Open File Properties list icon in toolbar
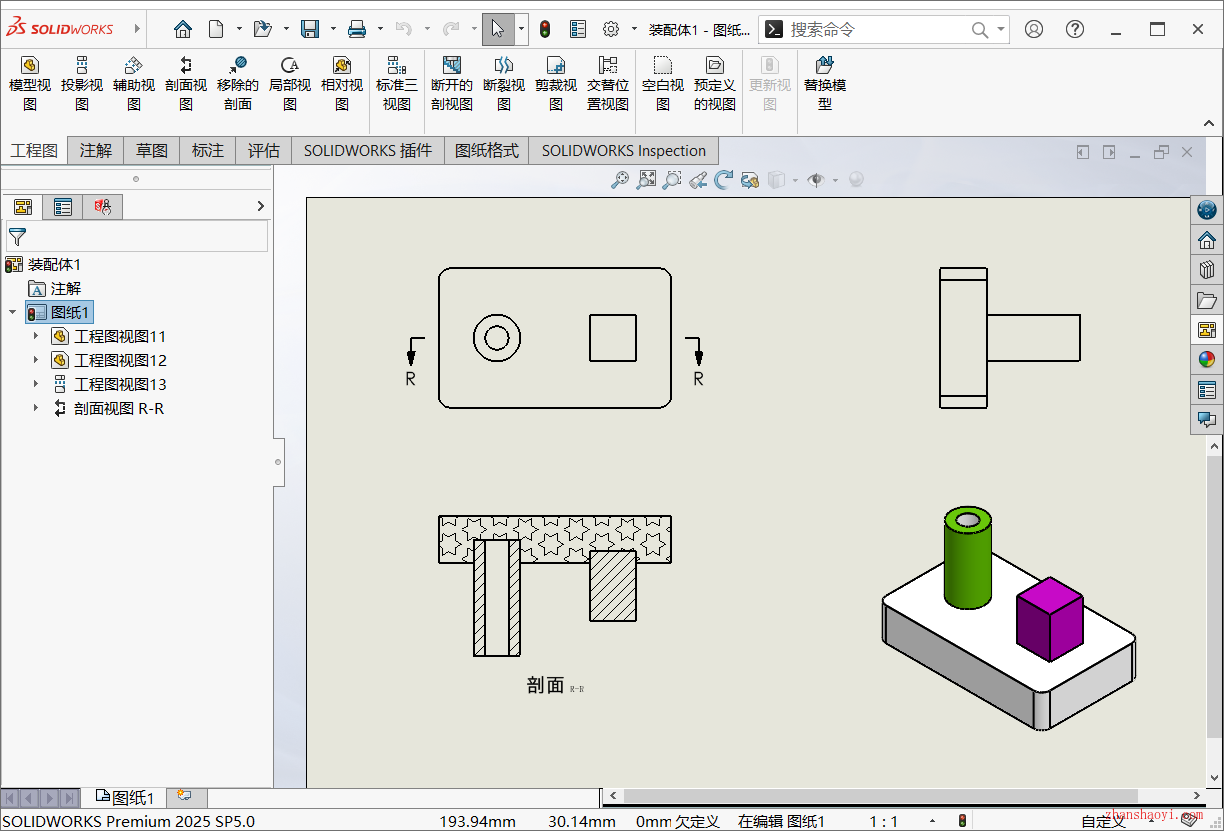The width and height of the screenshot is (1224, 831). pyautogui.click(x=578, y=29)
